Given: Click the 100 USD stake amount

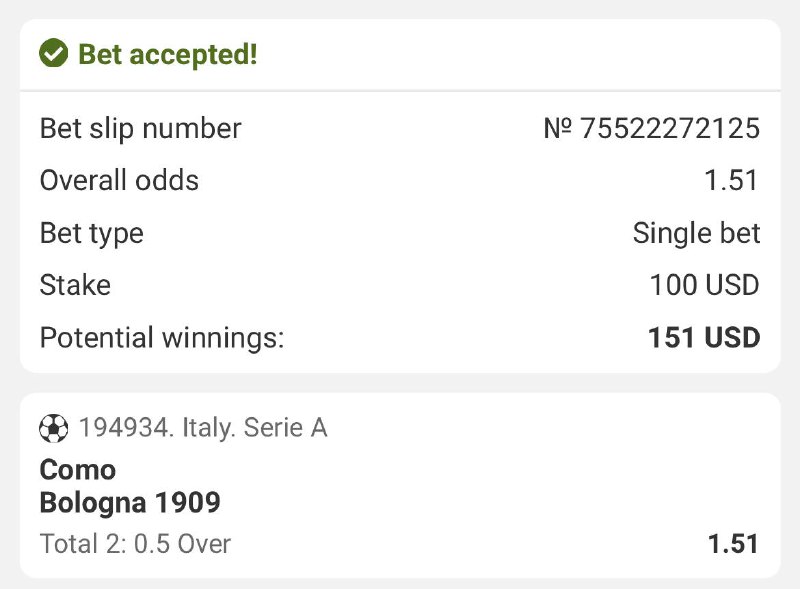Looking at the screenshot, I should click(704, 285).
